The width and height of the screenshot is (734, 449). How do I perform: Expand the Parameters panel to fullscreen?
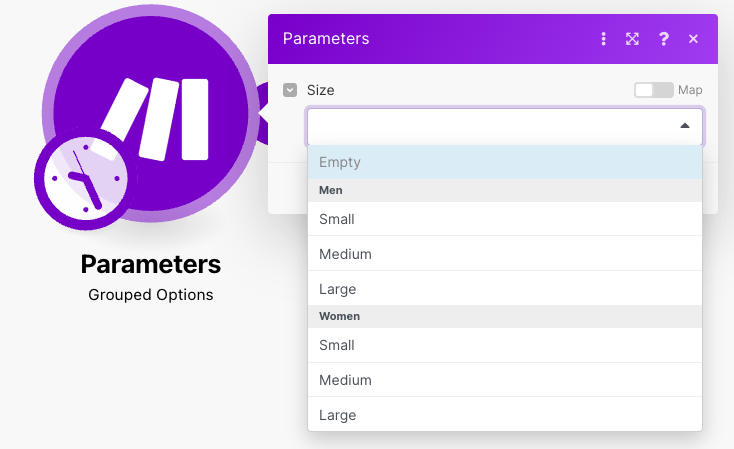632,39
